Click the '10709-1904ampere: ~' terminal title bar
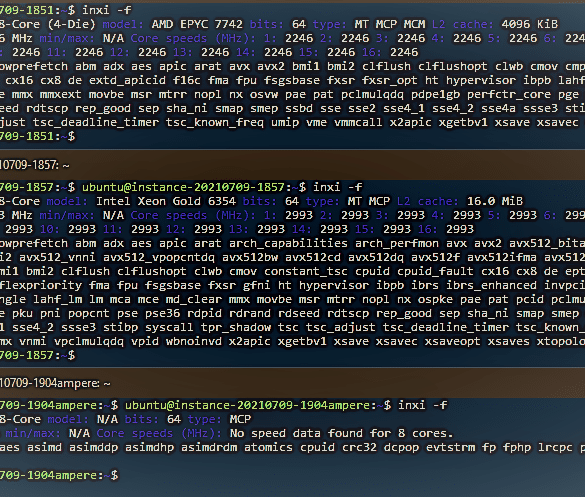This screenshot has width=585, height=497. [x=292, y=383]
